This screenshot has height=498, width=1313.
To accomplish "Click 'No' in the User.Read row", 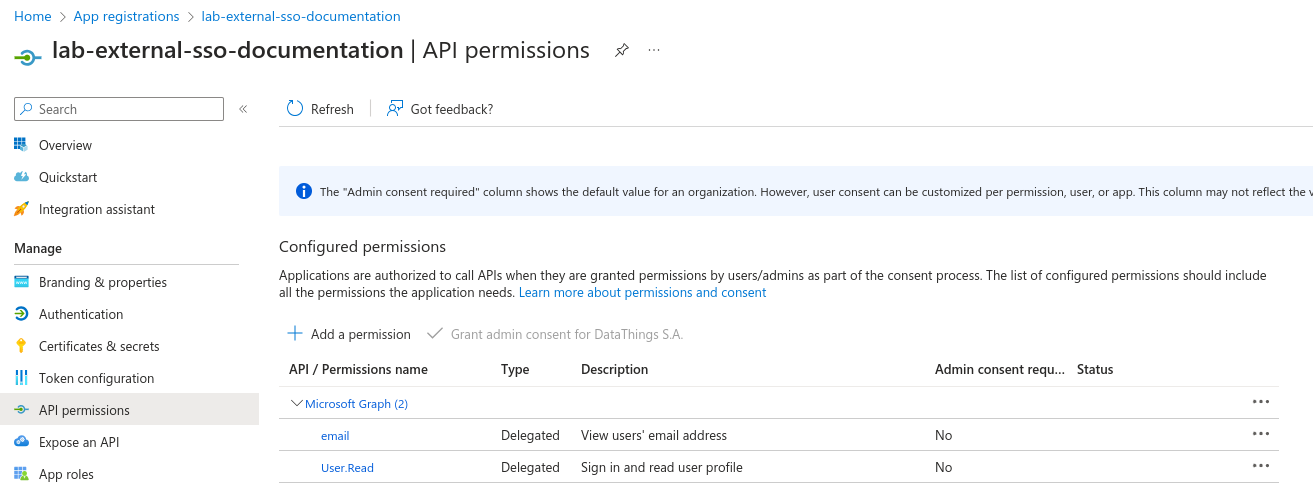I will (x=944, y=467).
